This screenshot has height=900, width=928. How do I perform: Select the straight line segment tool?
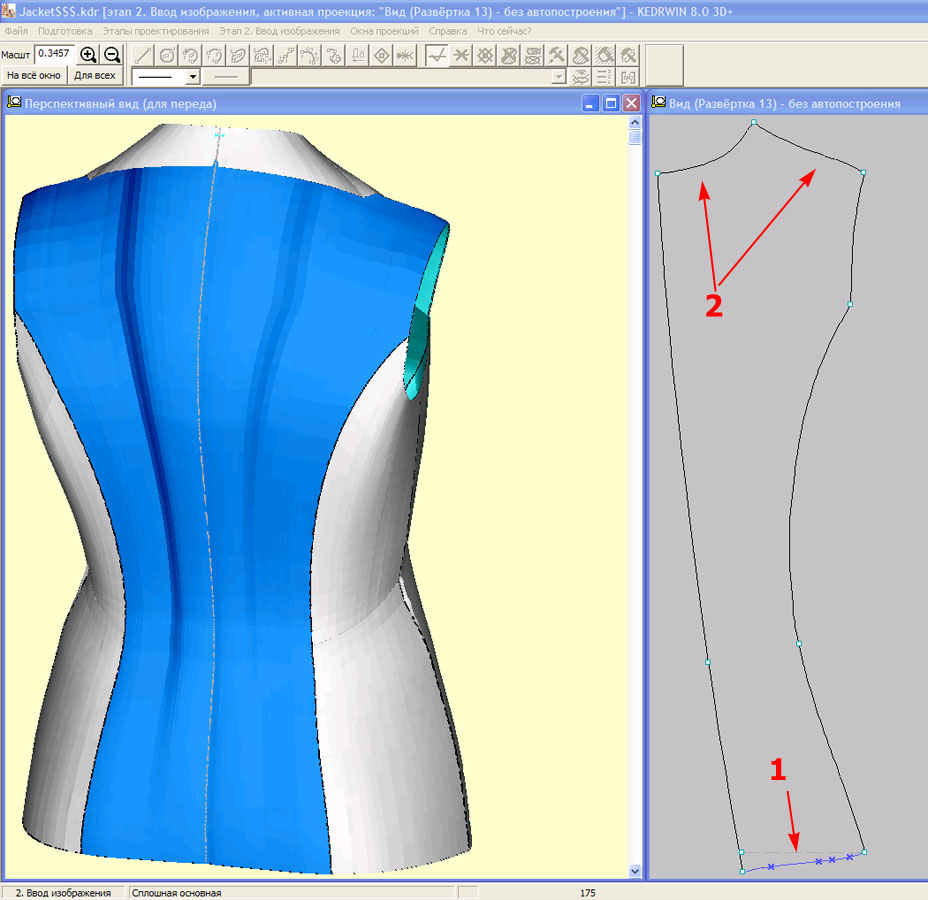pos(143,55)
